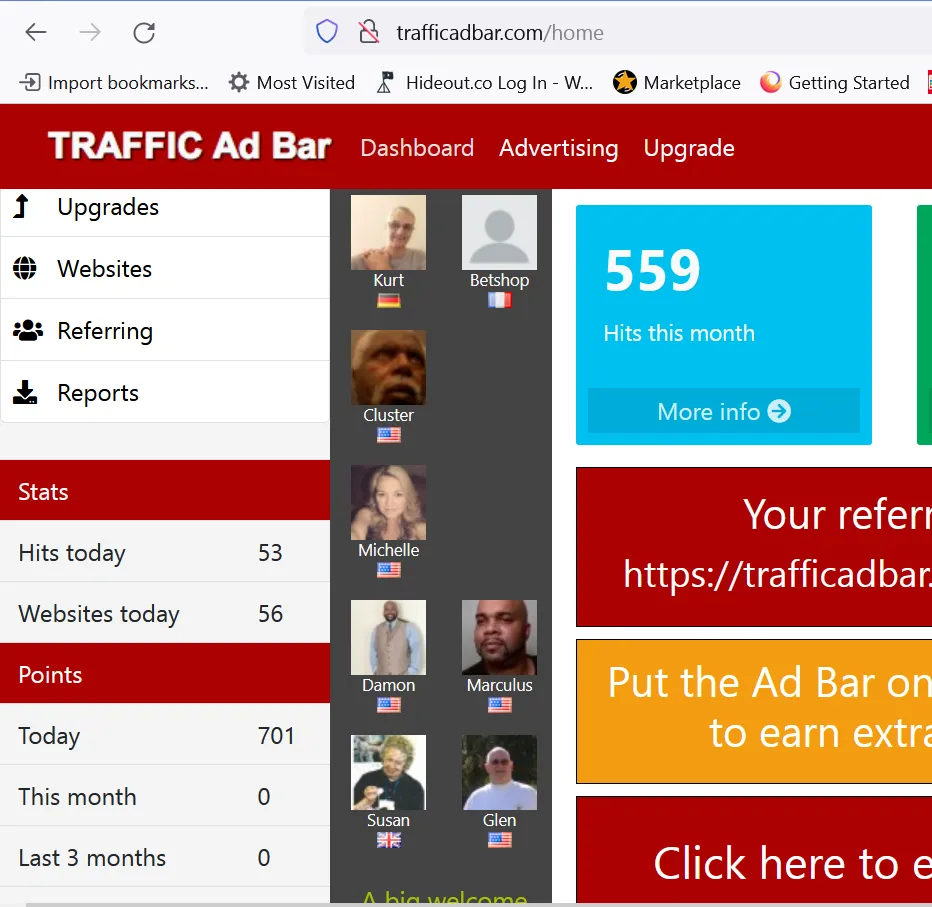This screenshot has width=932, height=907.
Task: Open Michelle's profile photo
Action: [x=388, y=502]
